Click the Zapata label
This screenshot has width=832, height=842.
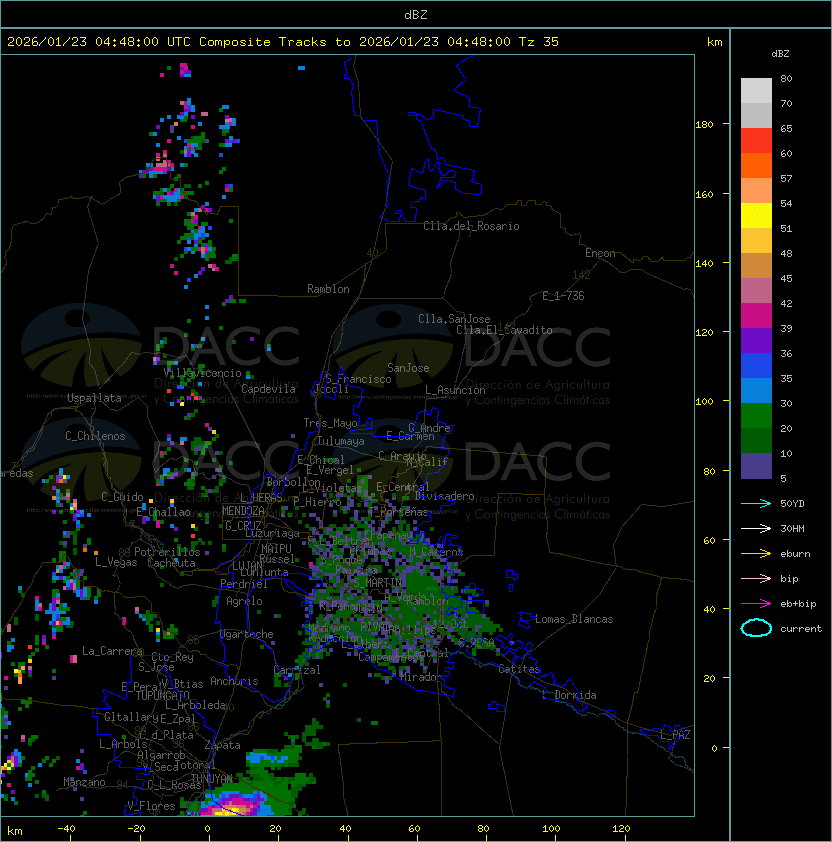pos(222,745)
